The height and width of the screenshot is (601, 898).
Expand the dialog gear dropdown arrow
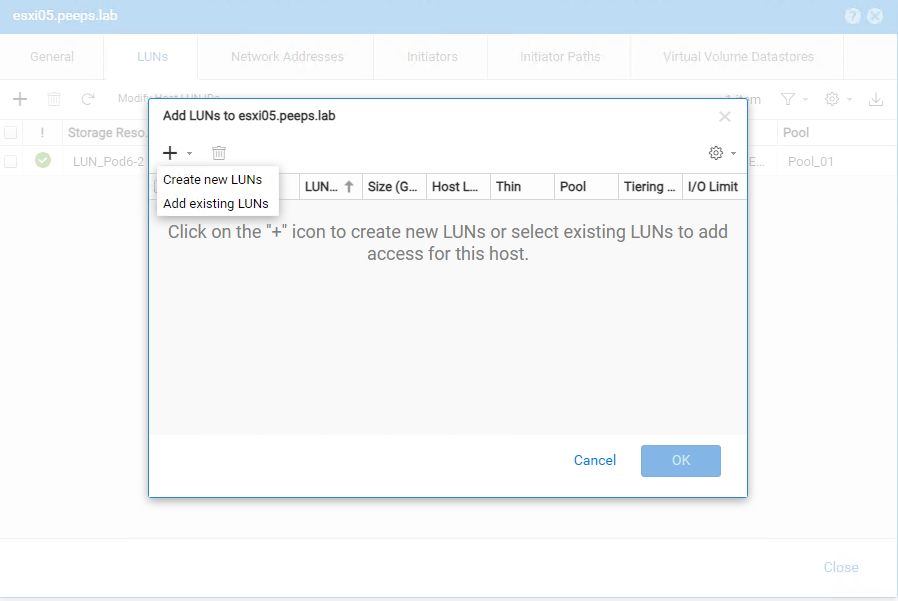coord(733,154)
